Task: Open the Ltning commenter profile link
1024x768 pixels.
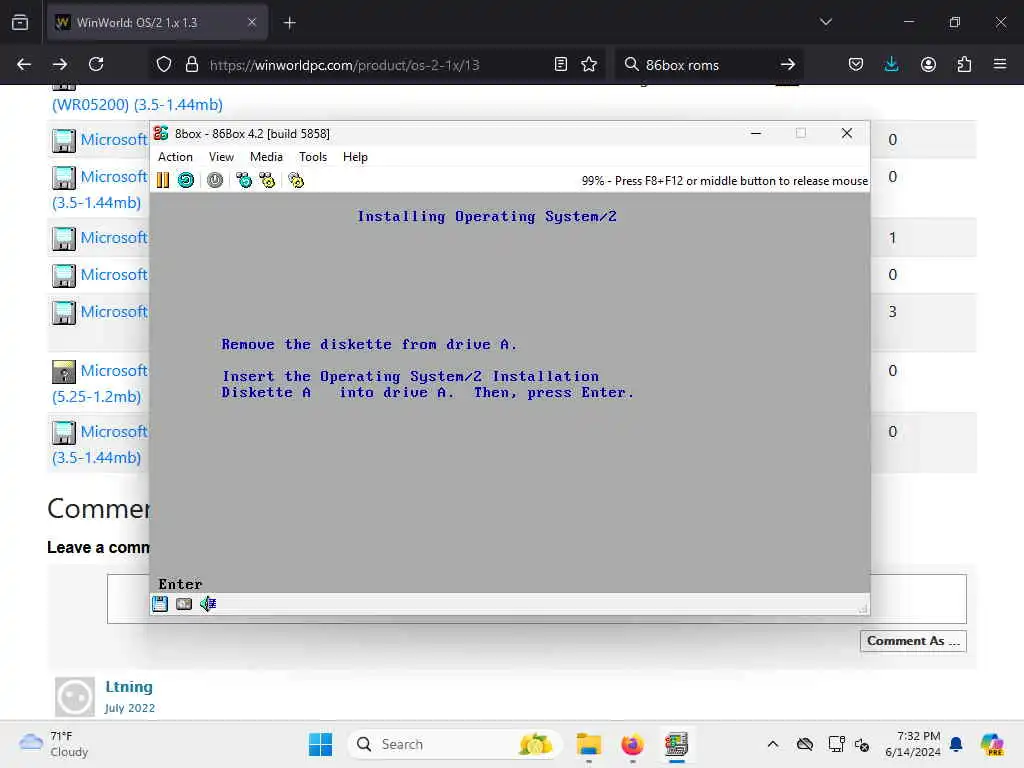Action: tap(129, 687)
